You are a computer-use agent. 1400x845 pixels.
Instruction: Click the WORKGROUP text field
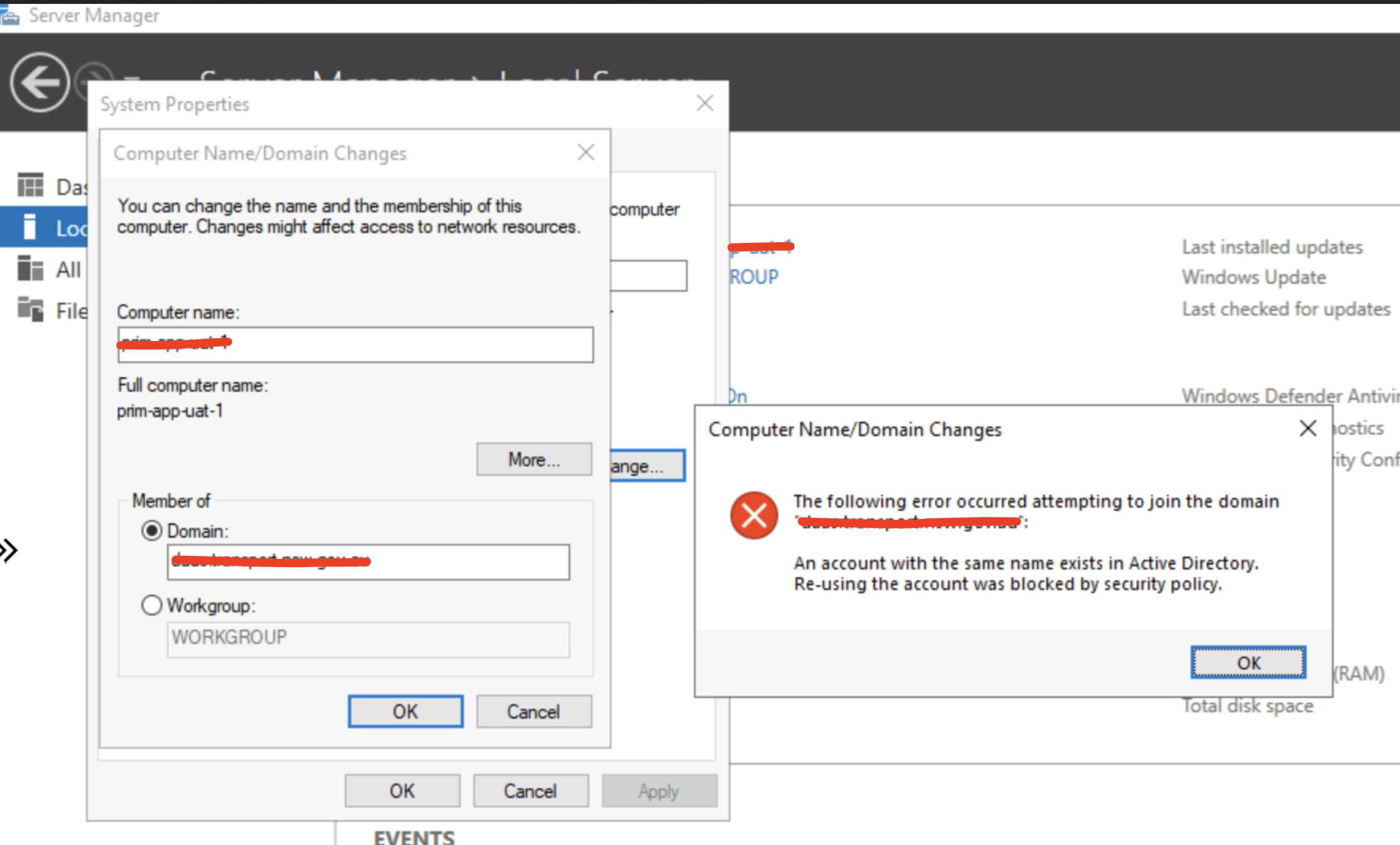coord(368,639)
